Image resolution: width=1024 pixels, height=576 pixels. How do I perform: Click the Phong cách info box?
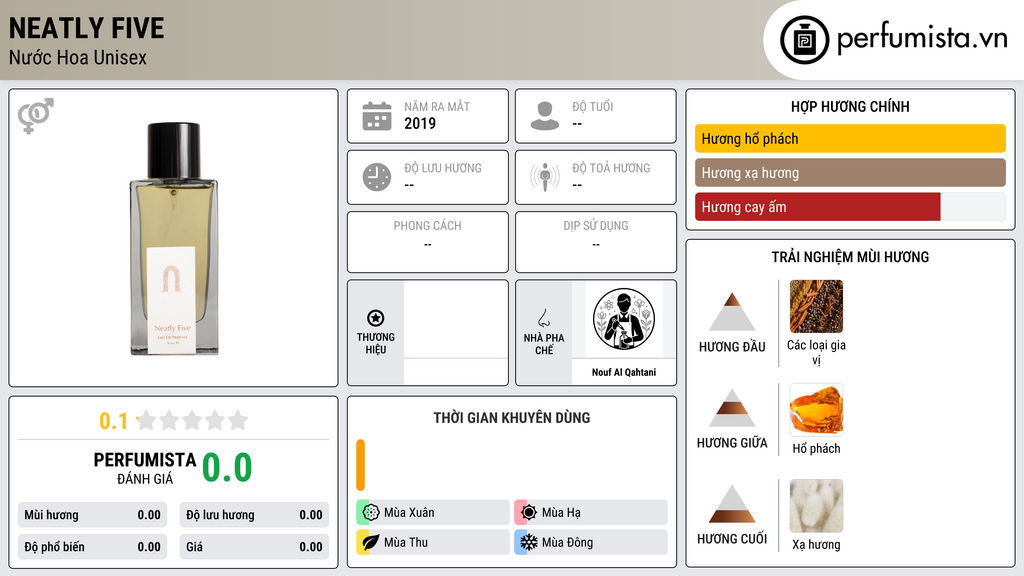pyautogui.click(x=428, y=242)
